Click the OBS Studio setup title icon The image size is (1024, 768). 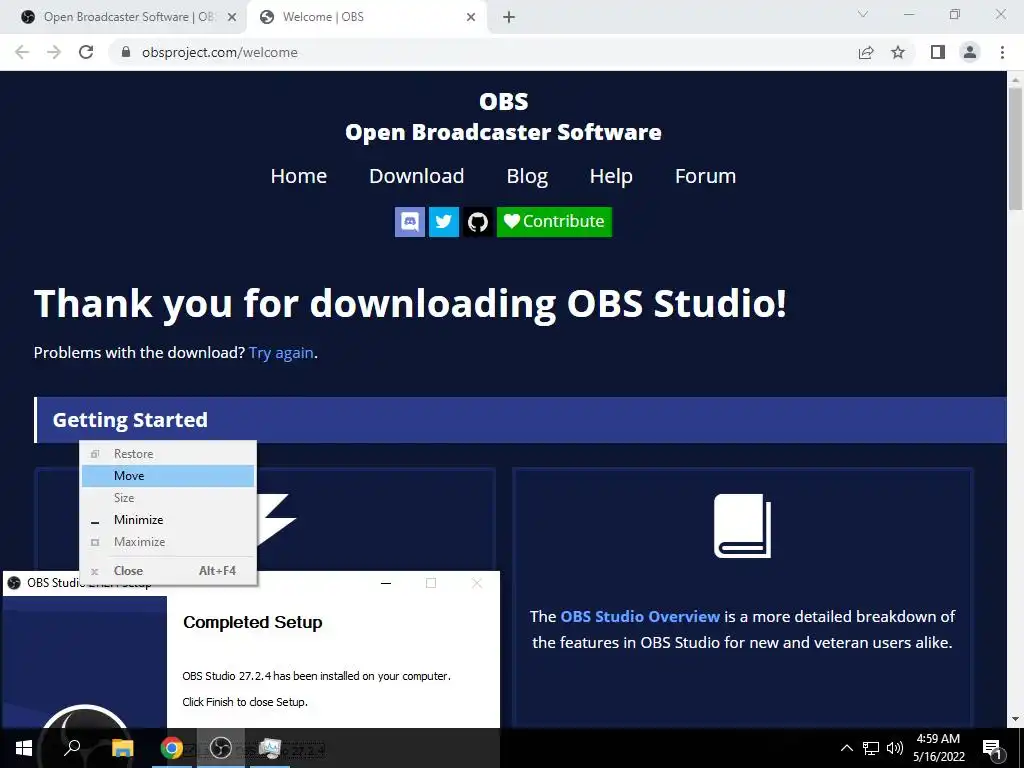tap(14, 583)
